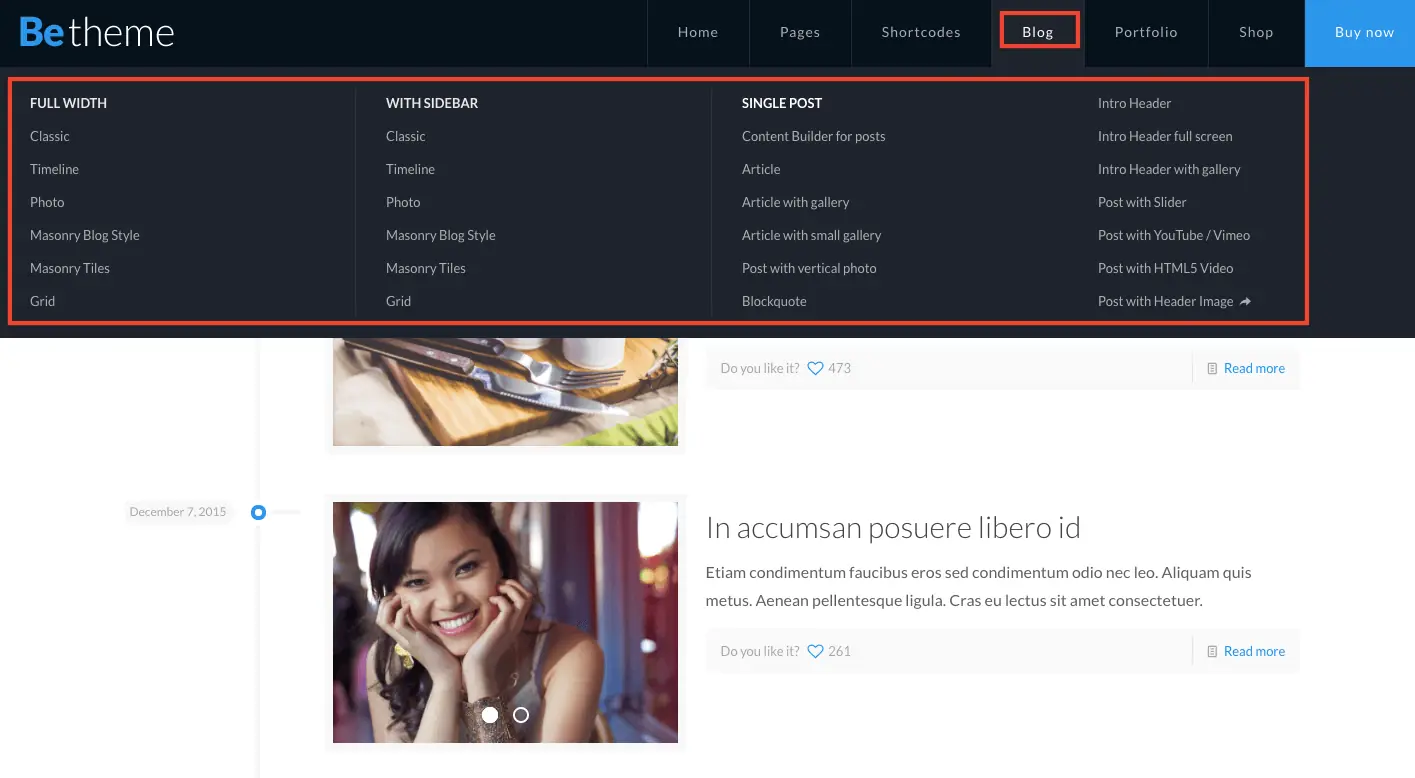Open the Portfolio menu
The image size is (1415, 778).
point(1146,32)
